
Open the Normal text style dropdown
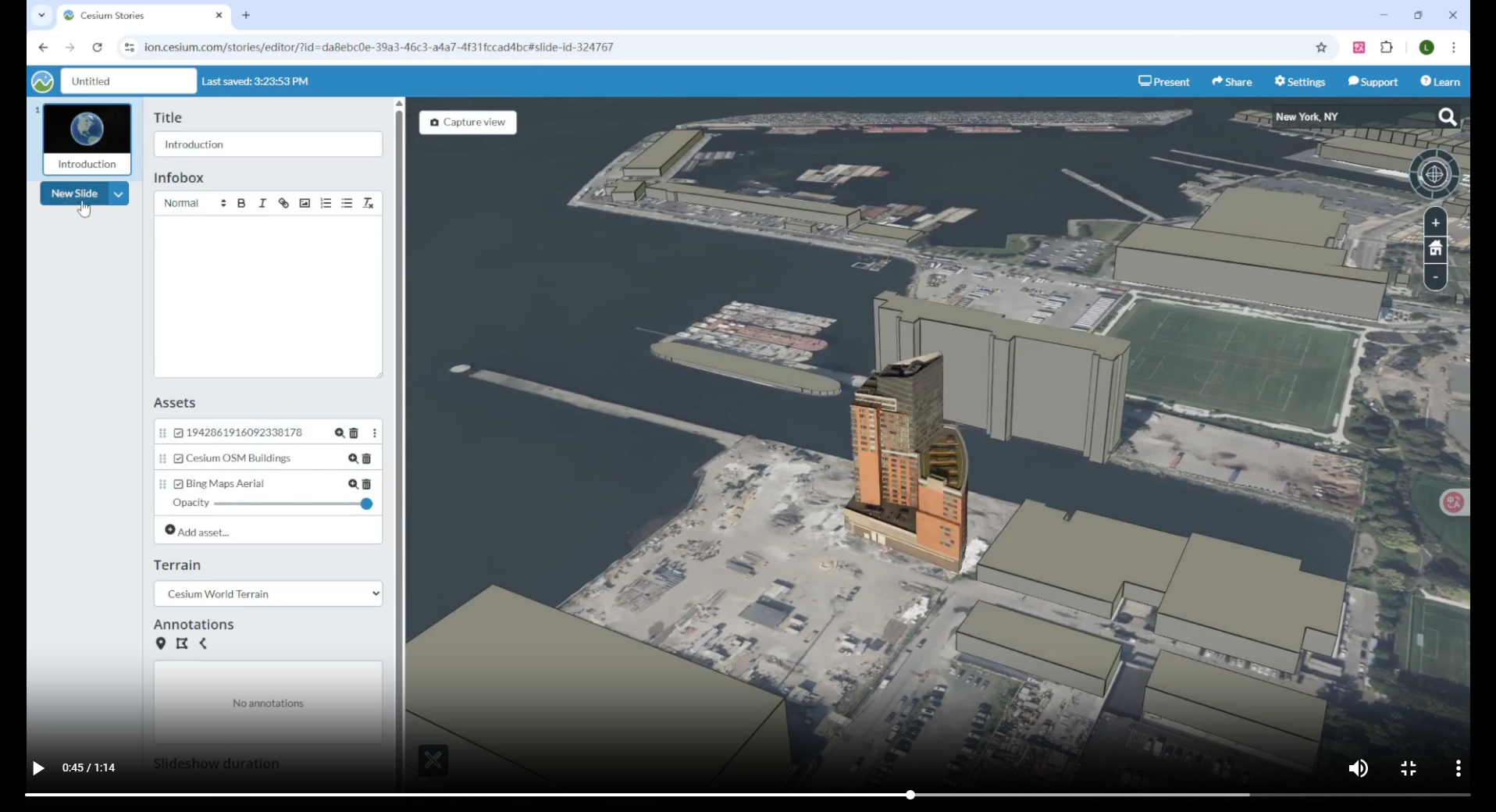point(194,204)
